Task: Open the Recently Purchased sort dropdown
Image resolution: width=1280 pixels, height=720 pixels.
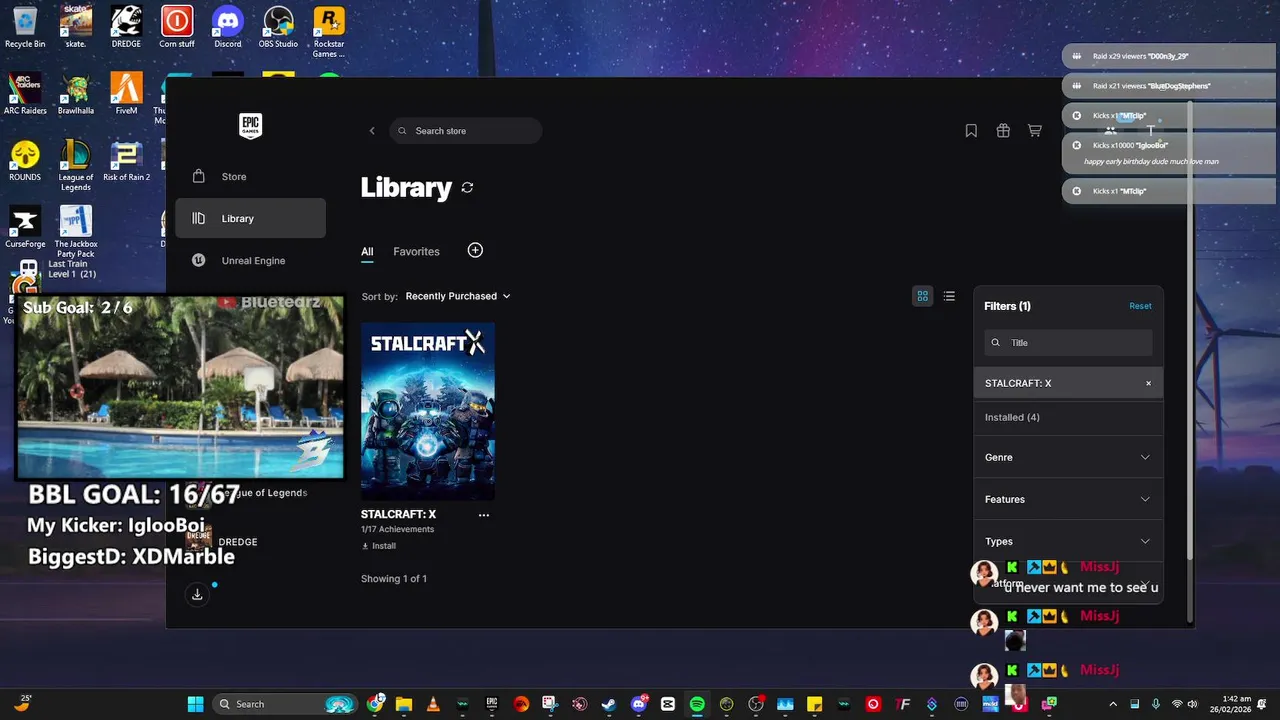Action: coord(458,296)
